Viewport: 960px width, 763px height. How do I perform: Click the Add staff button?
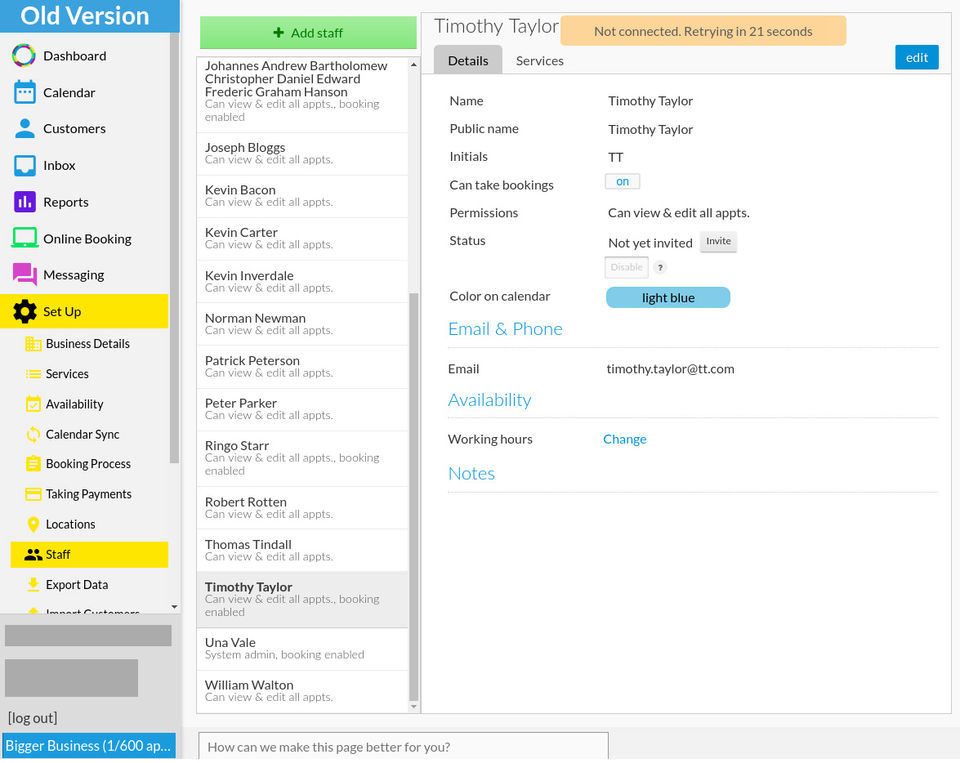pyautogui.click(x=308, y=32)
